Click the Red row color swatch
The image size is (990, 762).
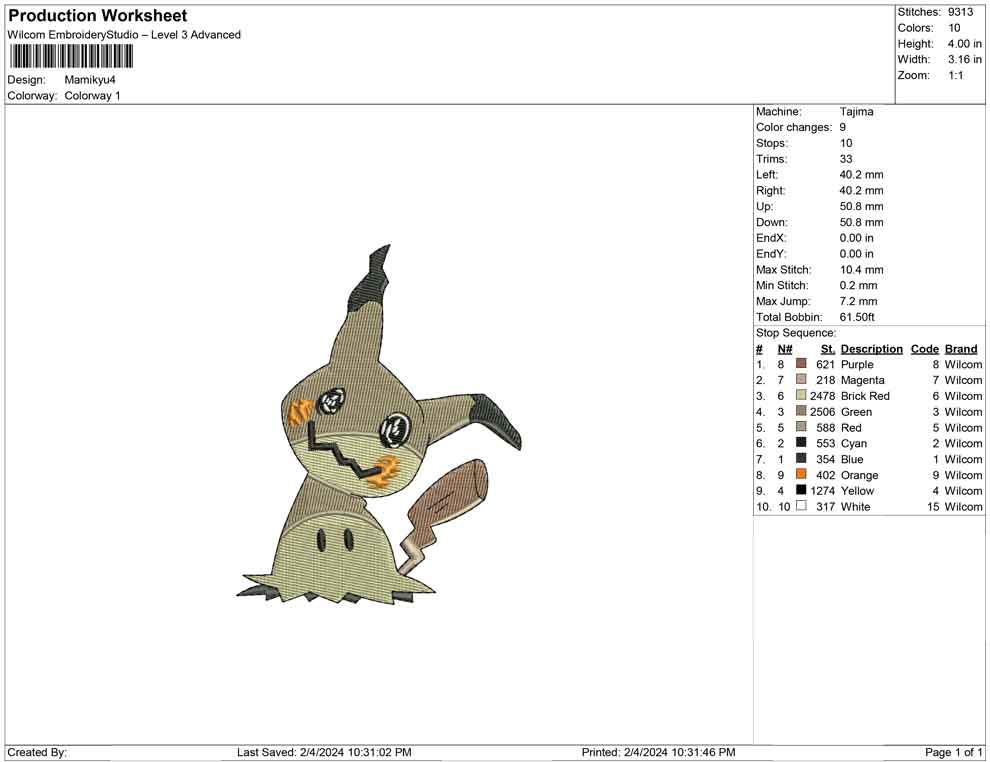(801, 427)
